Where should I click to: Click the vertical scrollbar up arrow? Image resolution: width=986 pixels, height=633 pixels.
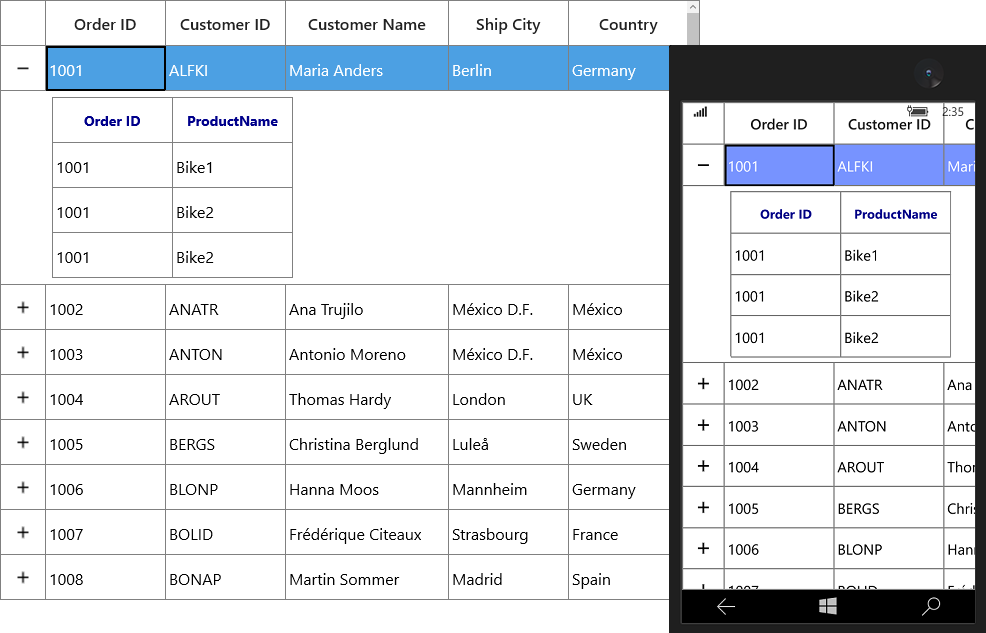[693, 8]
